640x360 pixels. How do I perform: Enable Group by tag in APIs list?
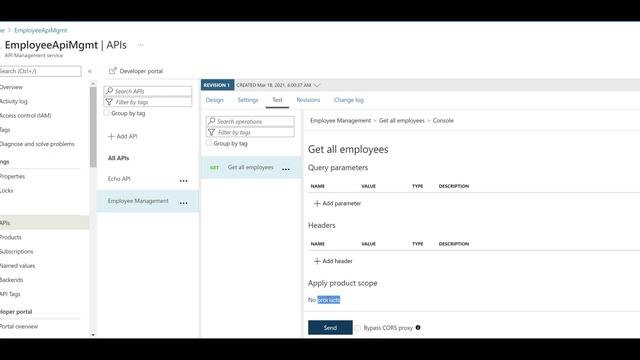(x=107, y=113)
